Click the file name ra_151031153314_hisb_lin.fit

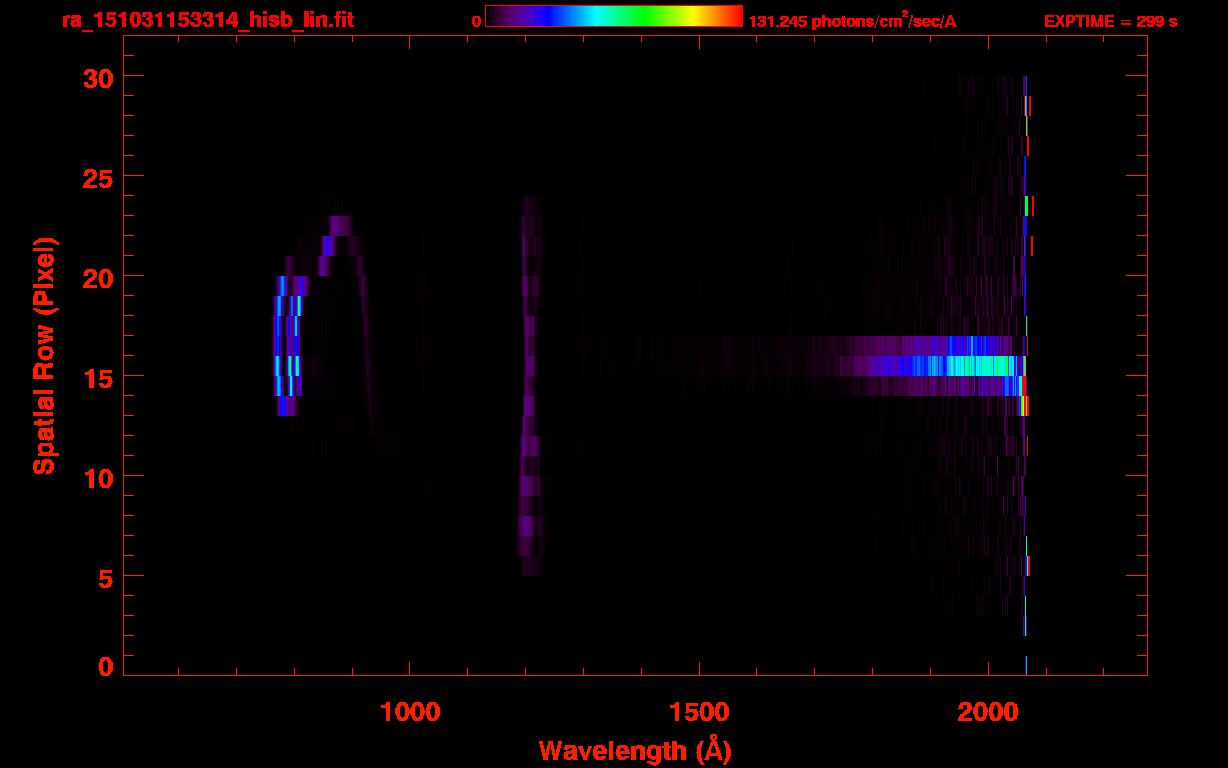[207, 19]
